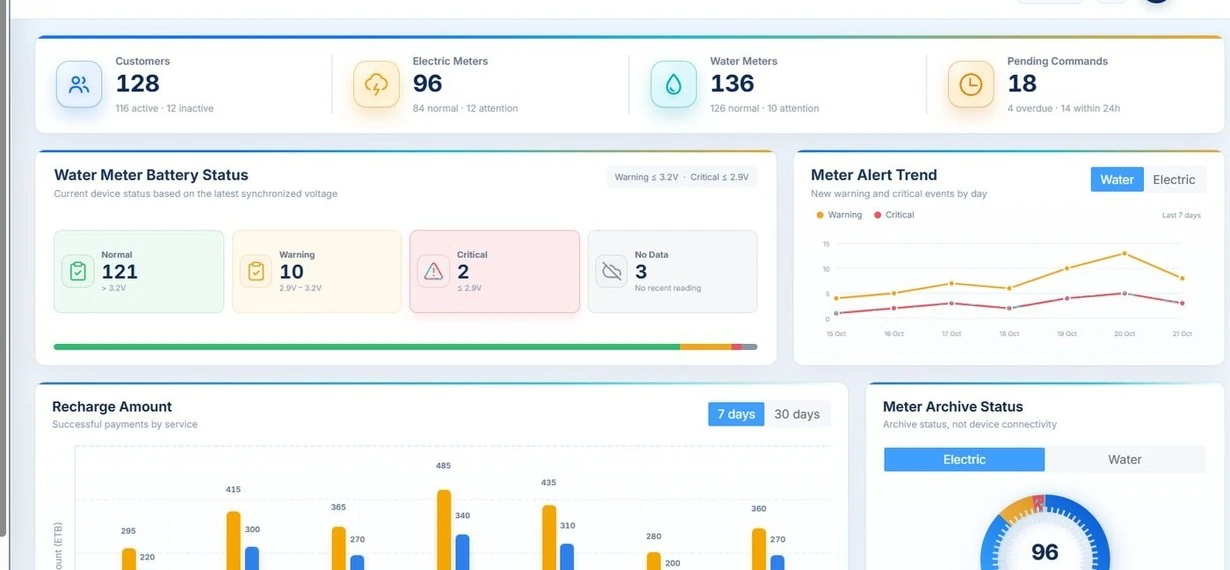Image resolution: width=1230 pixels, height=570 pixels.
Task: Show Water in Meter Archive Status
Action: tap(1125, 459)
